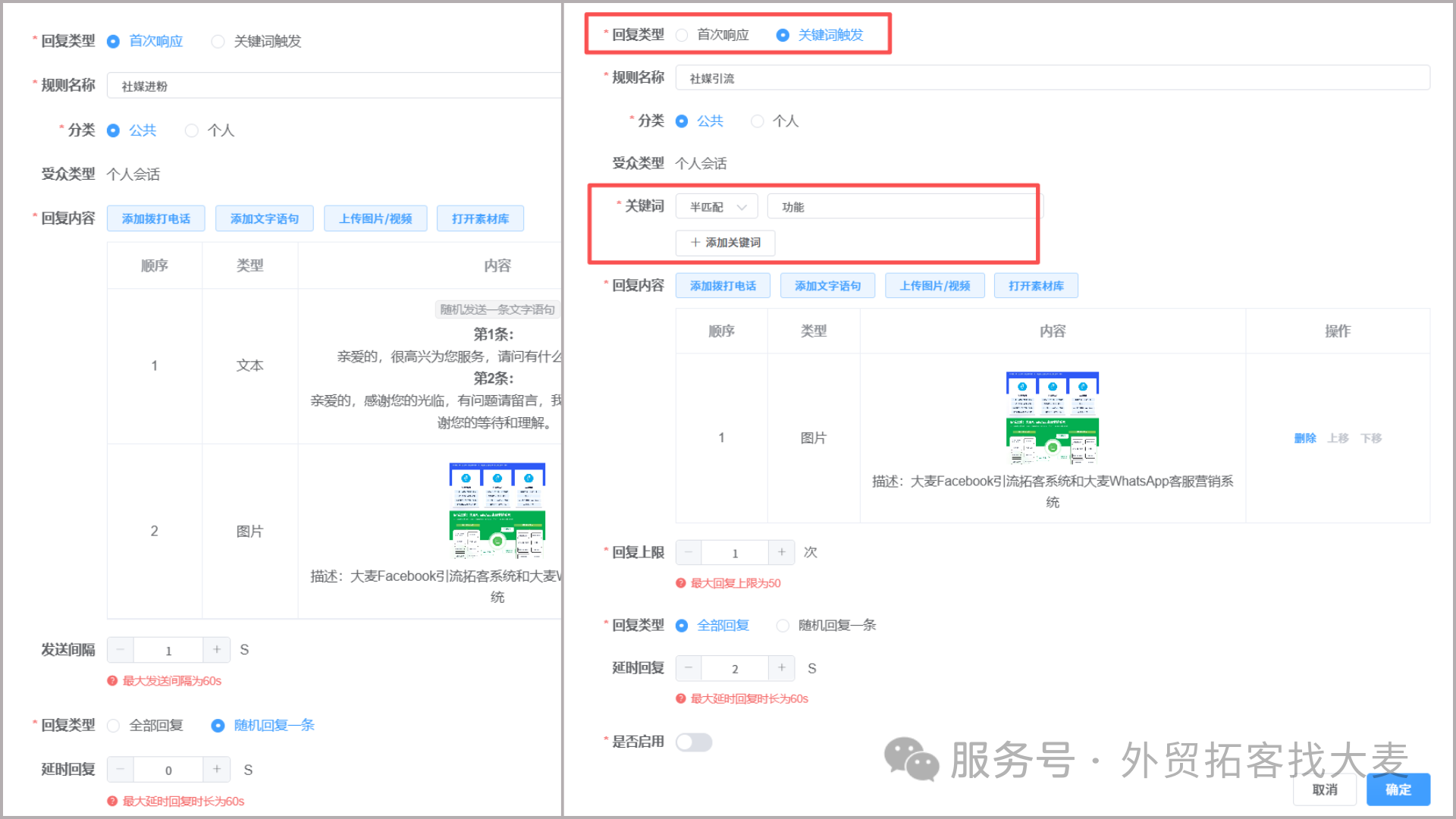Viewport: 1456px width, 819px height.
Task: Toggle the 是否启用 switch
Action: coord(694,742)
